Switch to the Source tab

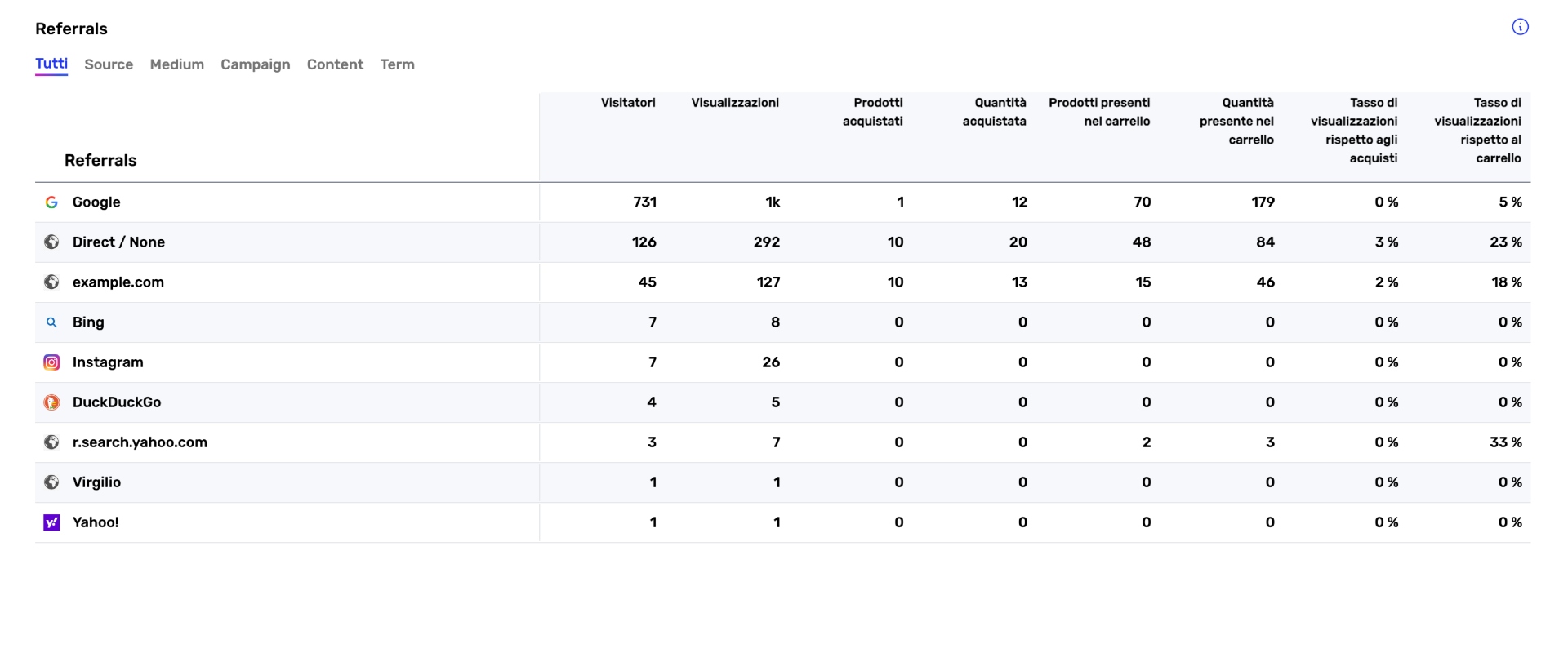point(109,64)
